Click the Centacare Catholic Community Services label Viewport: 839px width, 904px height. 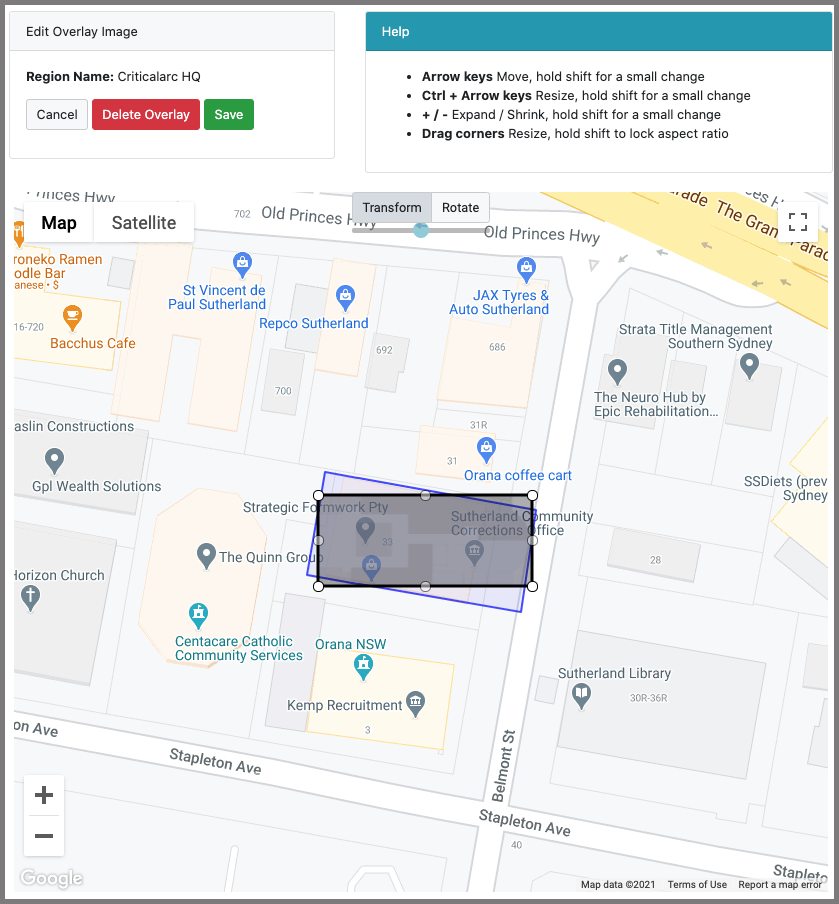239,649
